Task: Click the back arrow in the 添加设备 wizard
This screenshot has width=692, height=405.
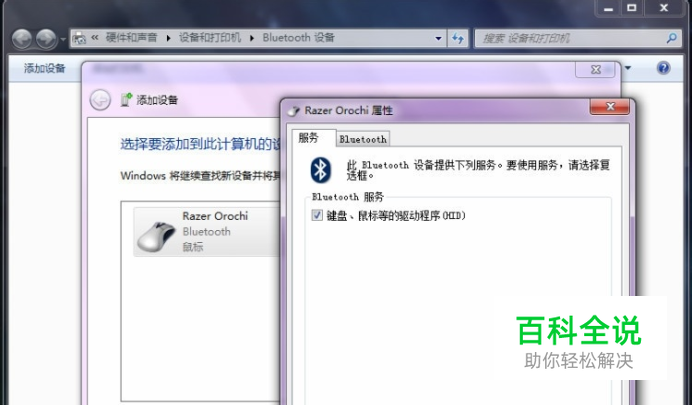Action: coord(100,100)
